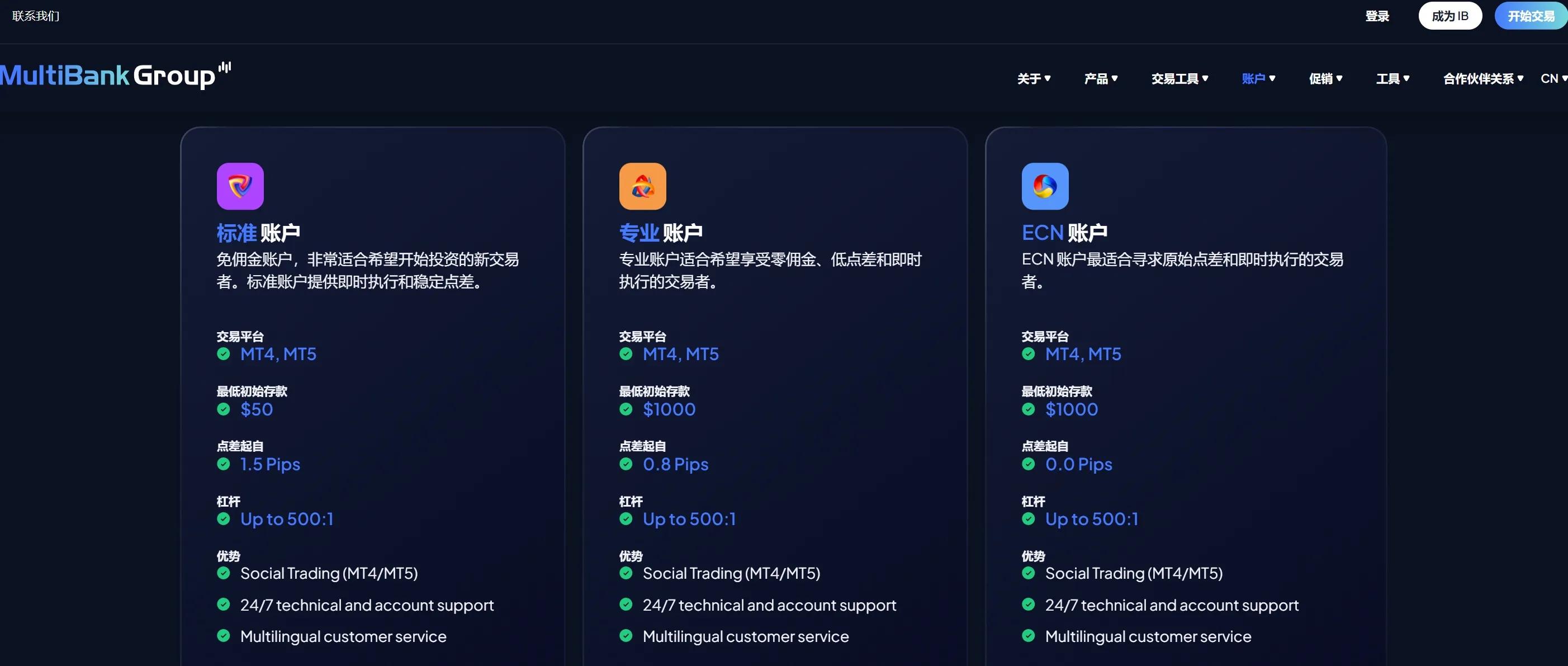The width and height of the screenshot is (1568, 666).
Task: Click check beside $1000 in 专业 card
Action: click(626, 409)
